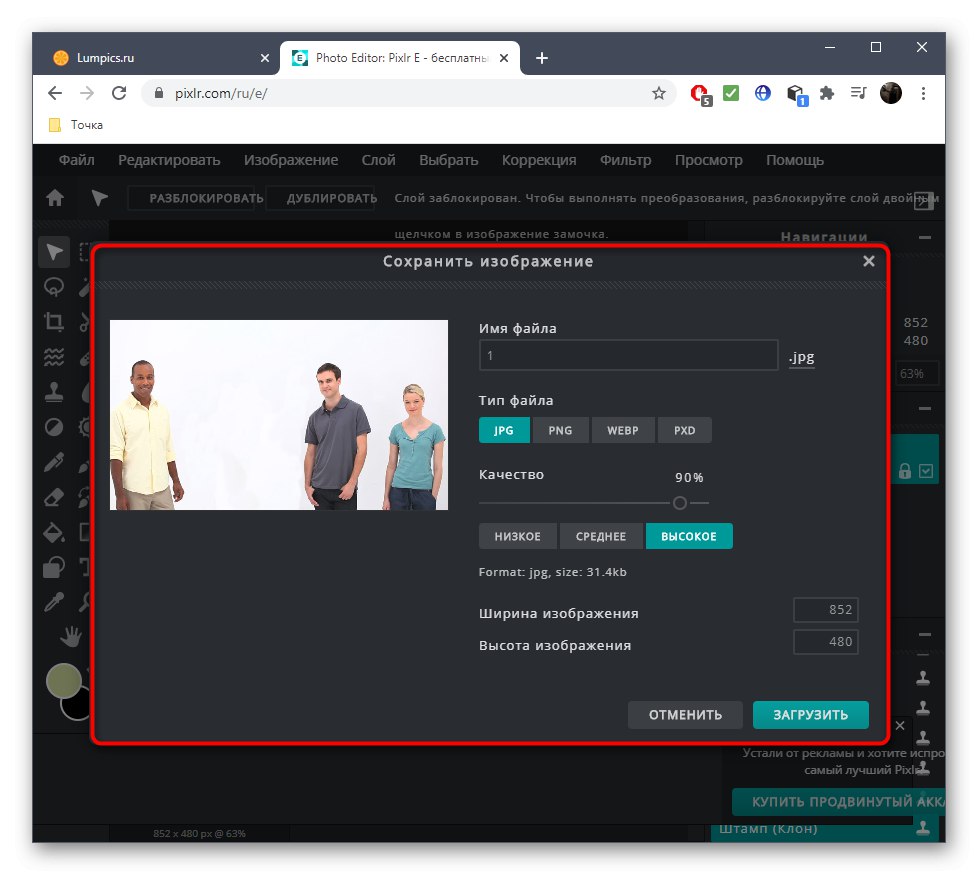978x875 pixels.
Task: Select the Paint Bucket fill tool
Action: [54, 533]
